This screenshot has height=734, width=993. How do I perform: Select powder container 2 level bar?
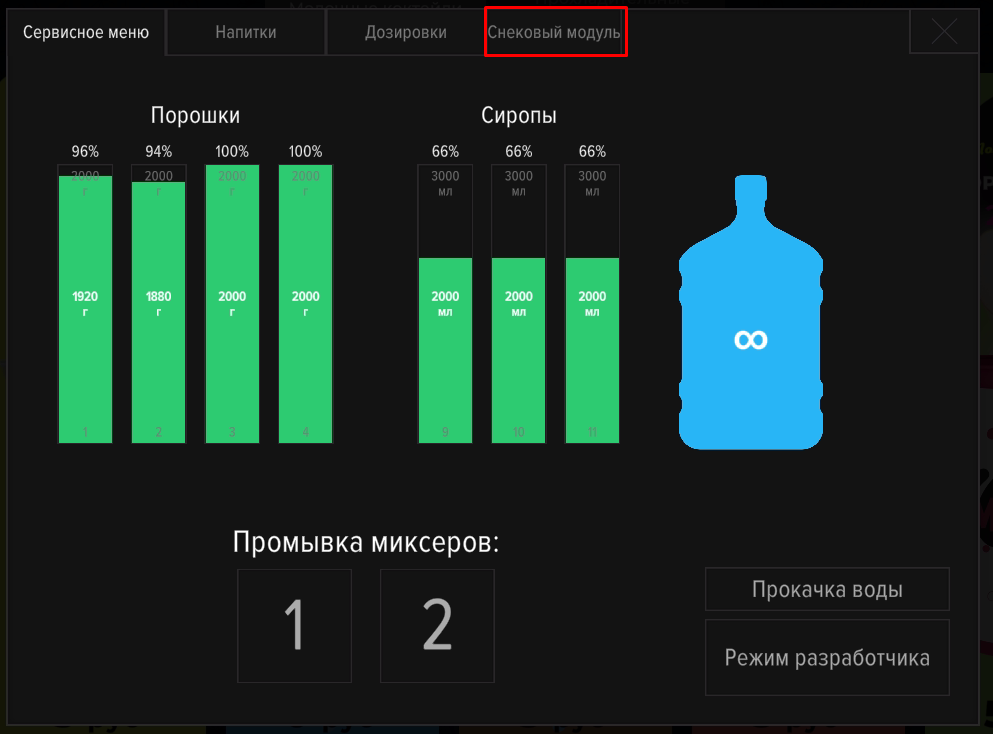pos(159,304)
